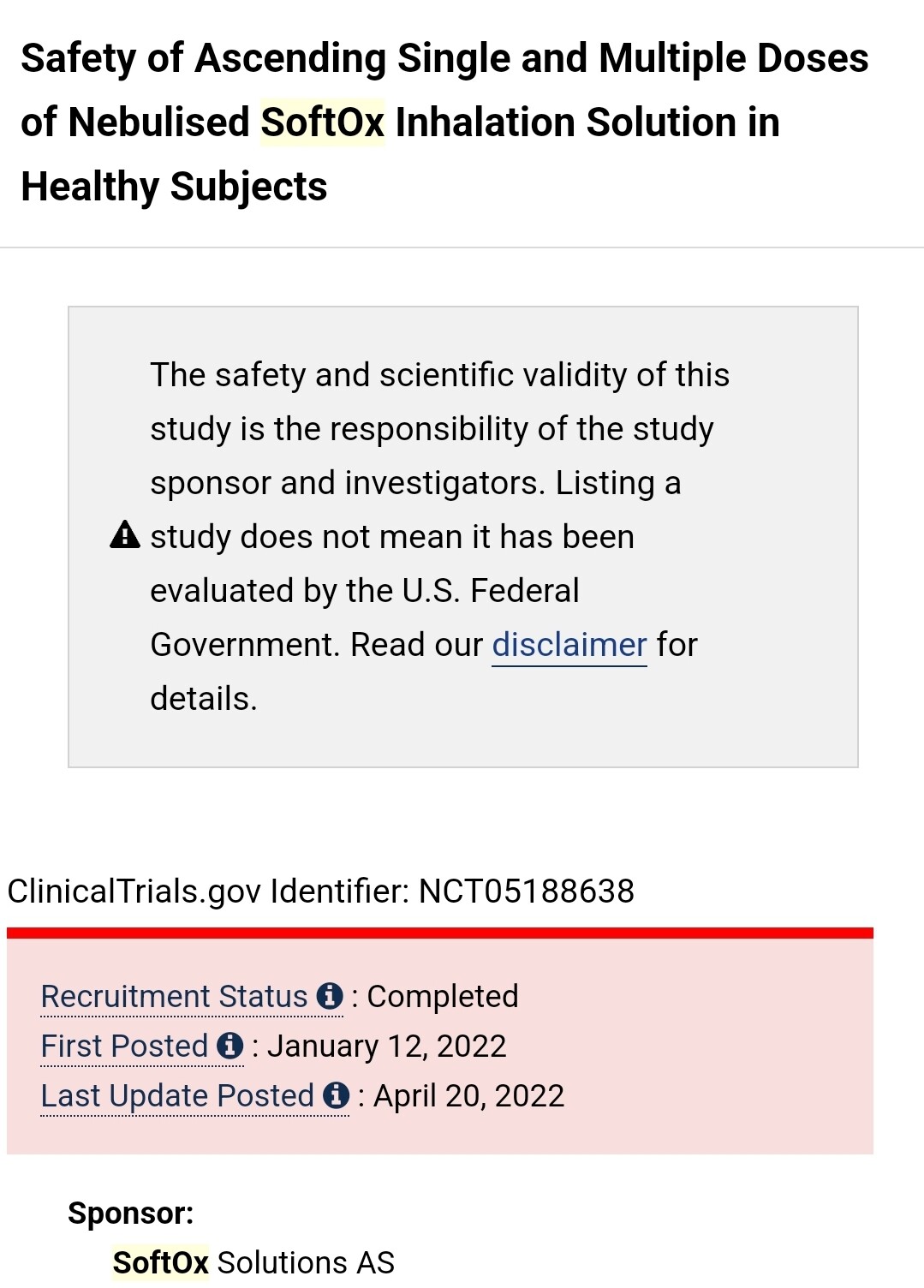The image size is (924, 1288).
Task: Click the ClinicalTrials.gov Identifier NCT05188638 text
Action: (x=321, y=891)
